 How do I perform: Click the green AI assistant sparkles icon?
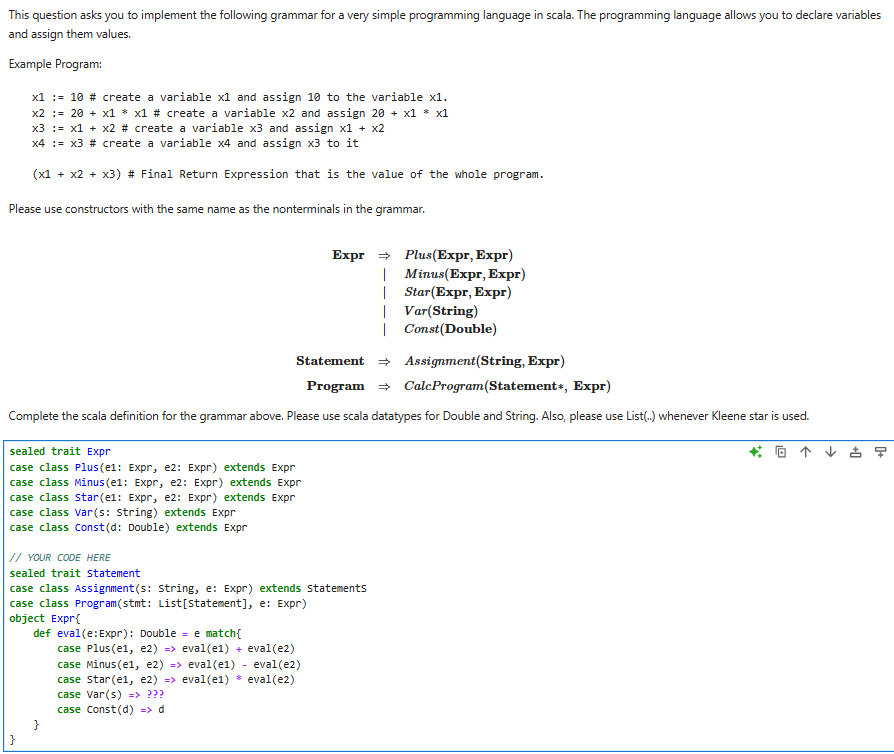coord(755,453)
